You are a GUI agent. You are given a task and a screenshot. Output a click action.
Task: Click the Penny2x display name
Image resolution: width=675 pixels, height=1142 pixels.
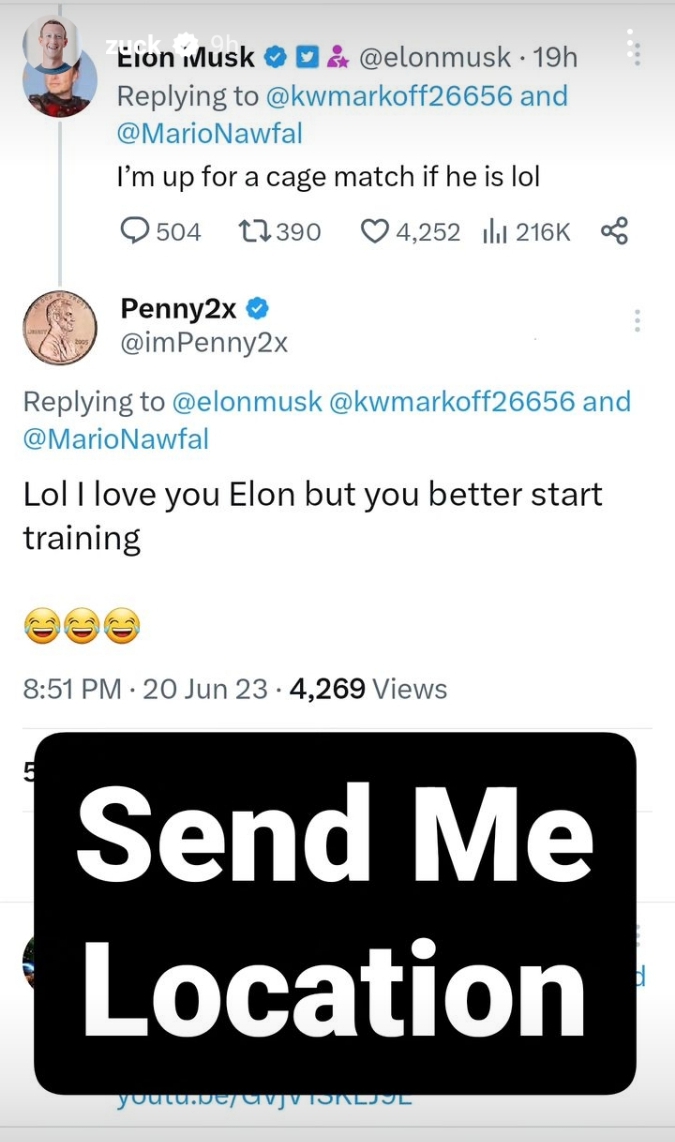click(x=178, y=308)
